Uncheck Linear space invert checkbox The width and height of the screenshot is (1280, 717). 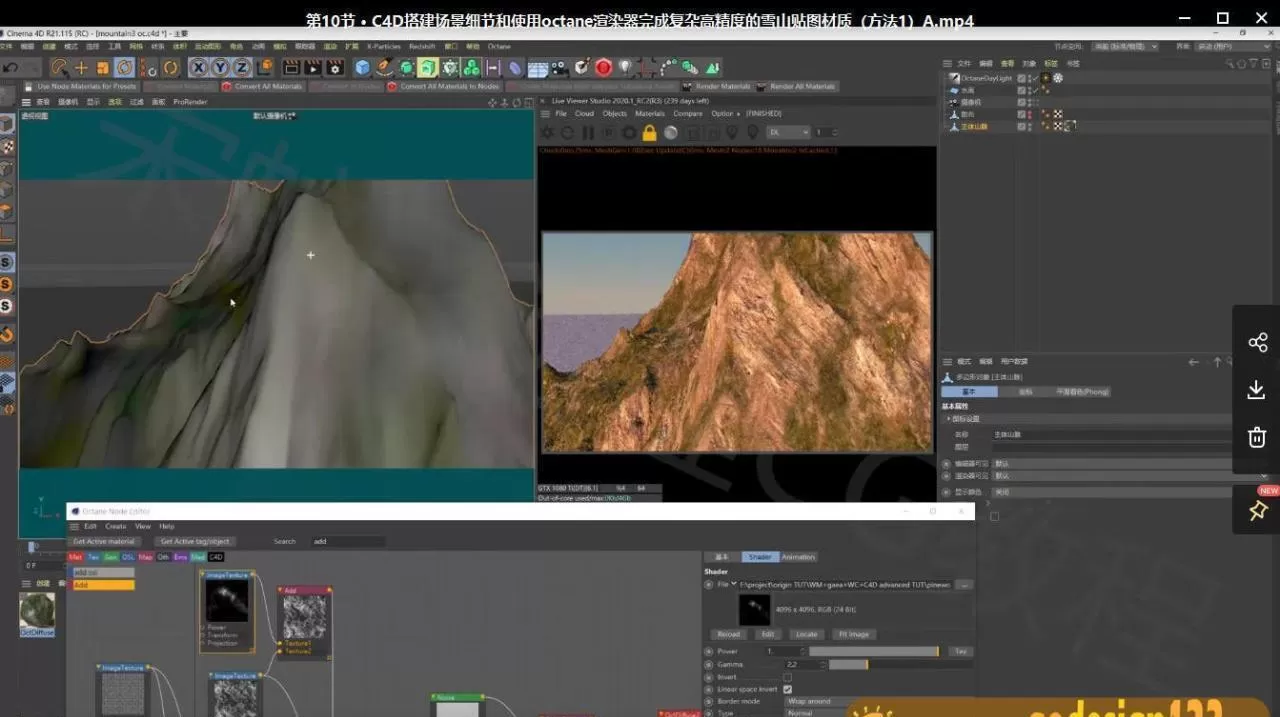click(x=787, y=689)
